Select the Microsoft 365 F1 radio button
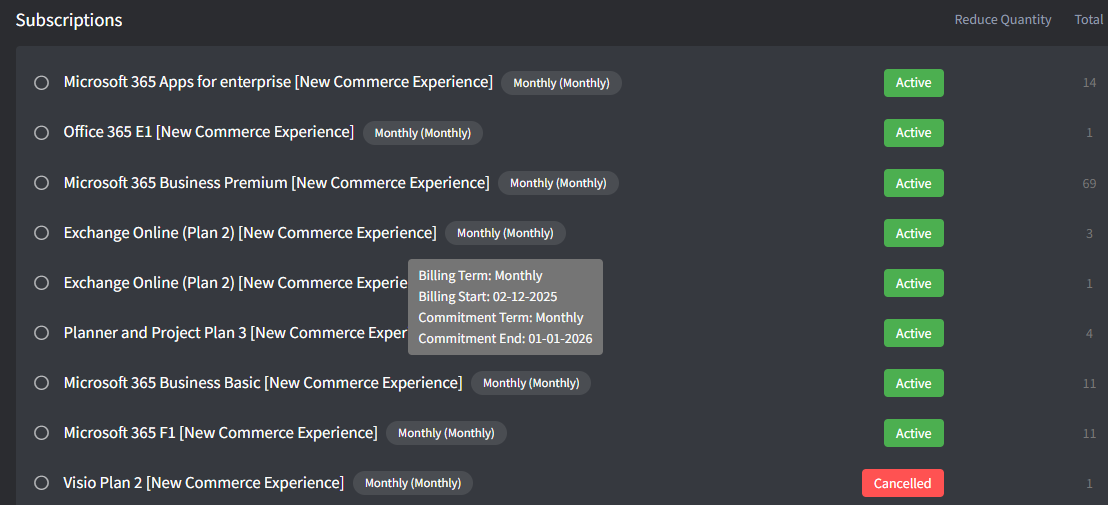Image resolution: width=1108 pixels, height=505 pixels. [x=42, y=433]
